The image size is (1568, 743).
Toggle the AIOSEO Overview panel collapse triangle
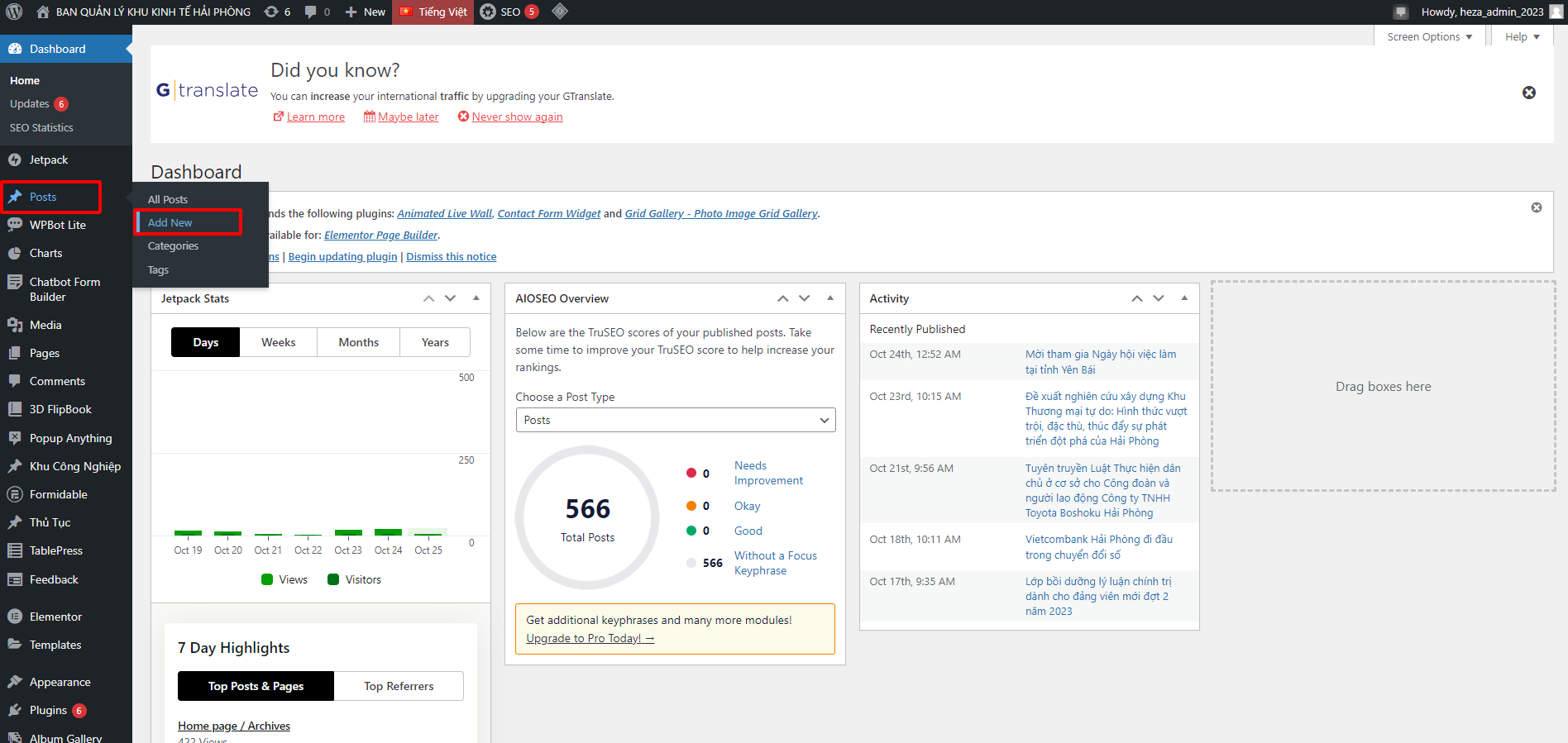(830, 298)
